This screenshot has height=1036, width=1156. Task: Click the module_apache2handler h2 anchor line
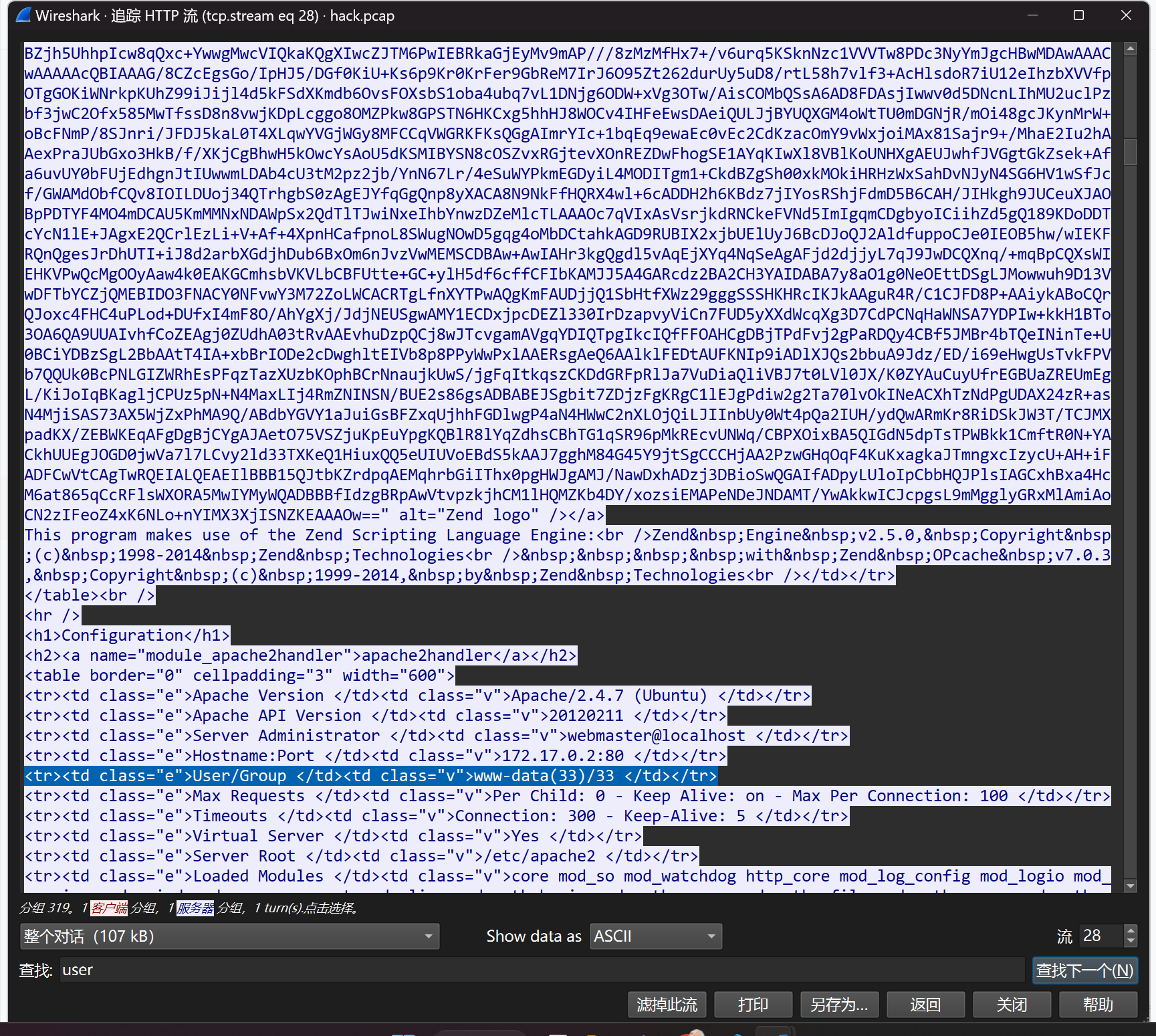(x=300, y=655)
